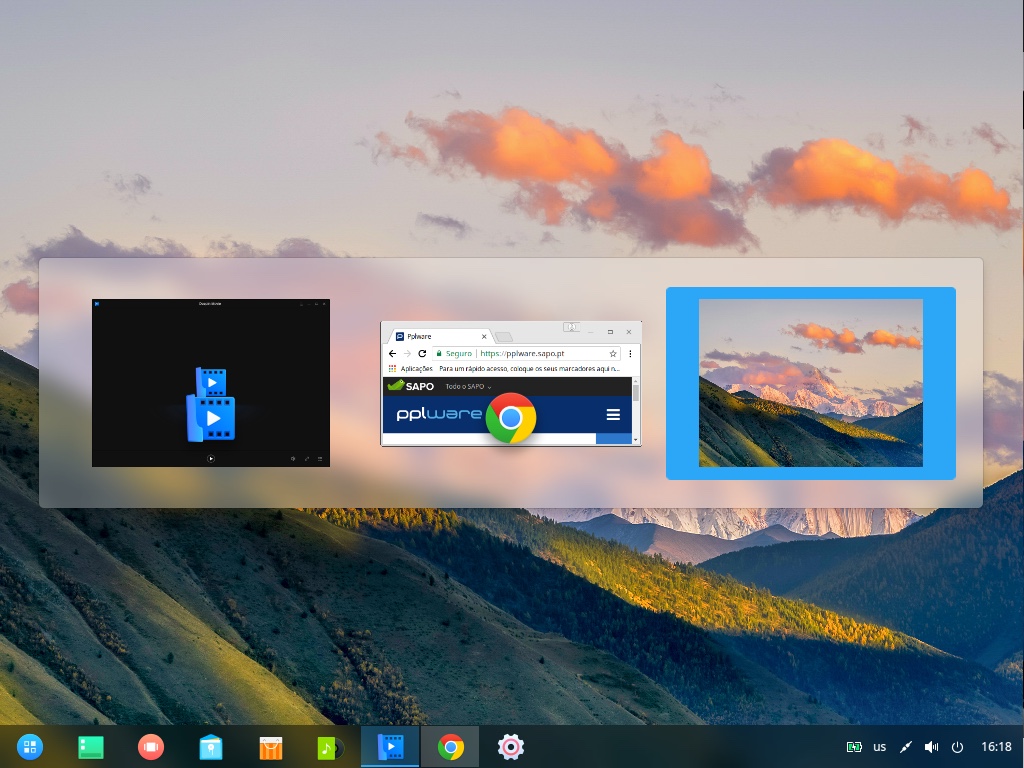
Task: Open Deepin File Manager from the dock
Action: tap(211, 746)
